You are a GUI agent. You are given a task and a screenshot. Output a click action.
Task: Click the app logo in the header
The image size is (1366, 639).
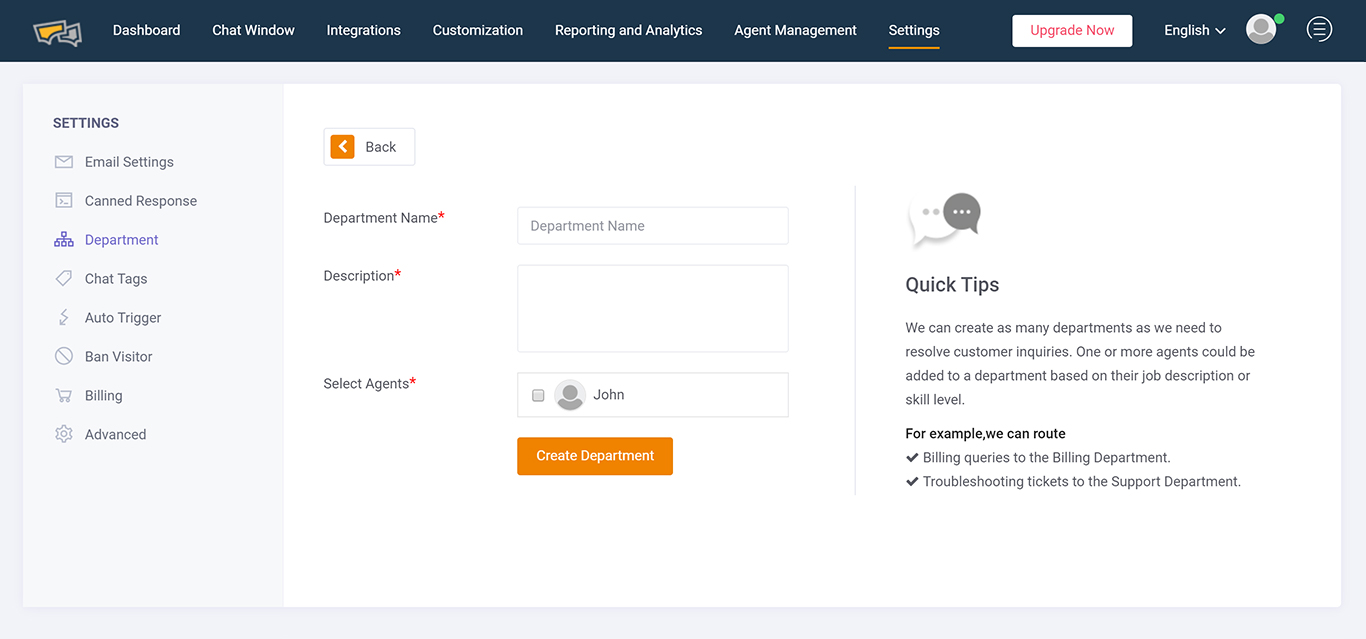point(57,32)
